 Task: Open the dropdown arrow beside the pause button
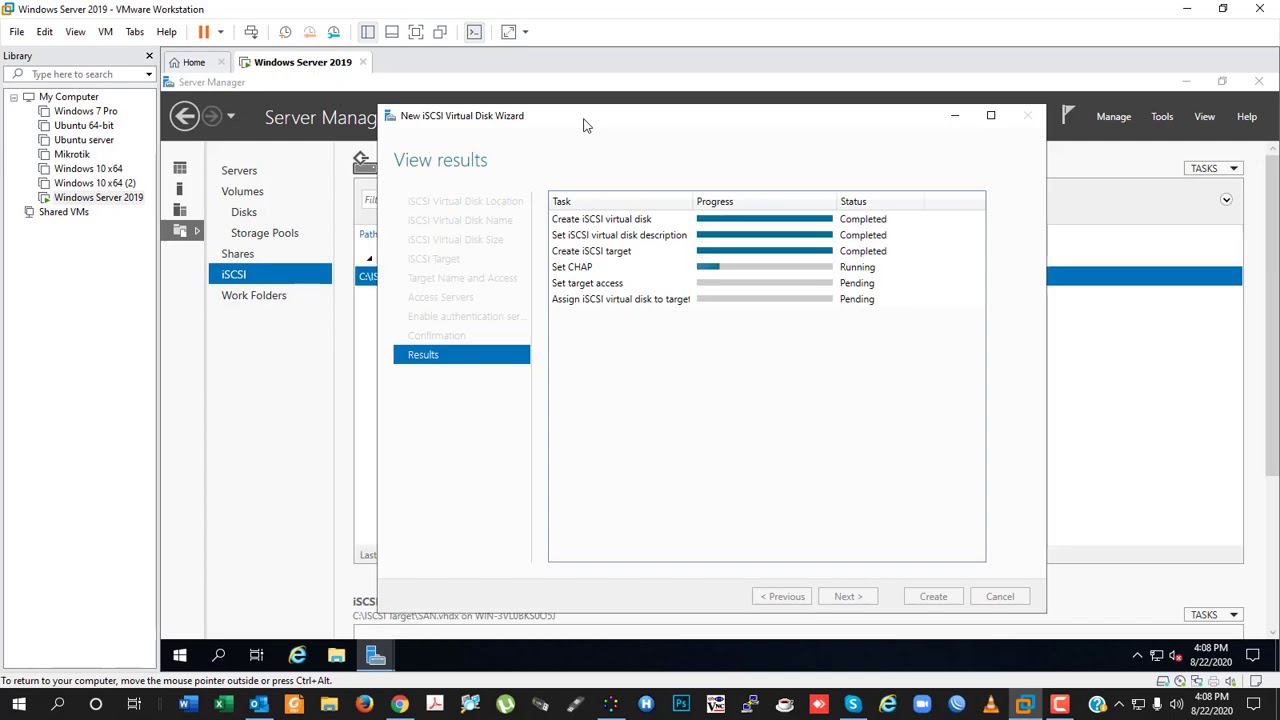[221, 32]
